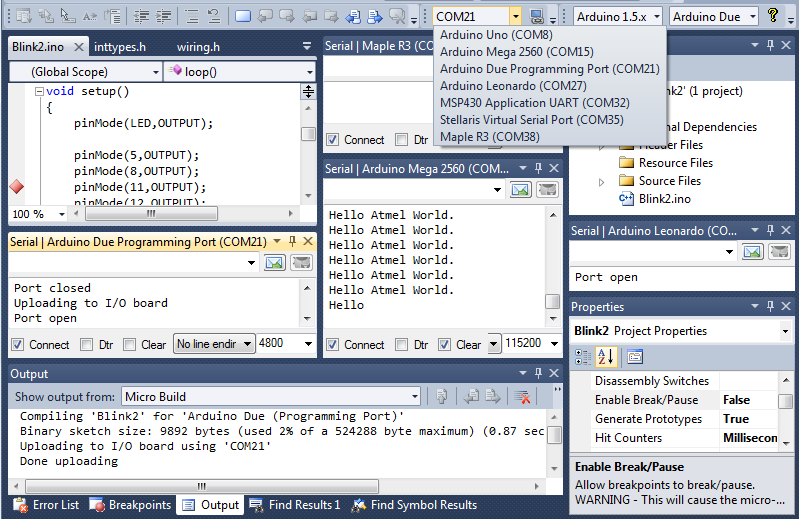Screen dimensions: 799x519
Task: Go to previous bookmark in document icon
Action: (x=353, y=16)
